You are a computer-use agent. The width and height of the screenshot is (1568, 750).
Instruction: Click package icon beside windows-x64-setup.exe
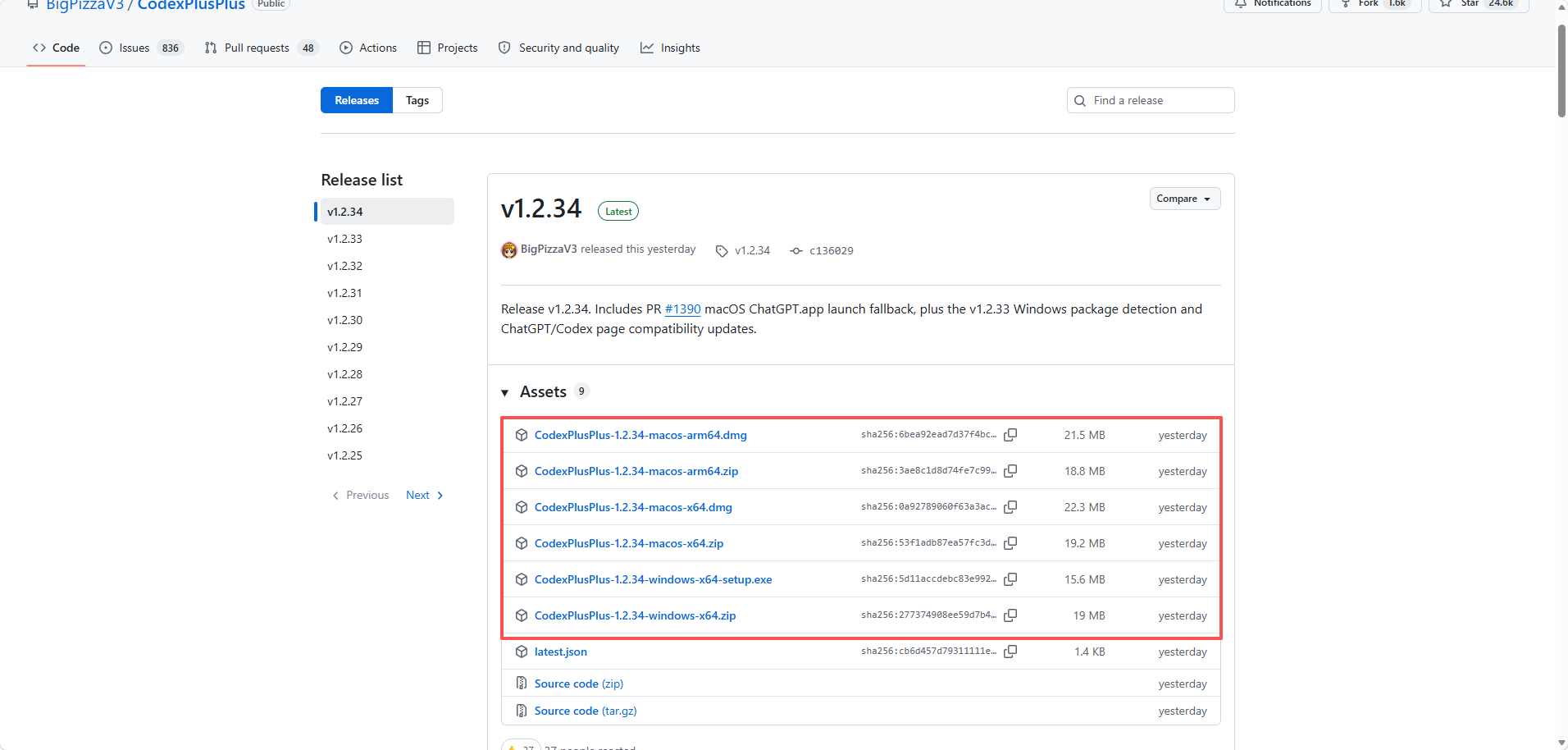tap(522, 579)
